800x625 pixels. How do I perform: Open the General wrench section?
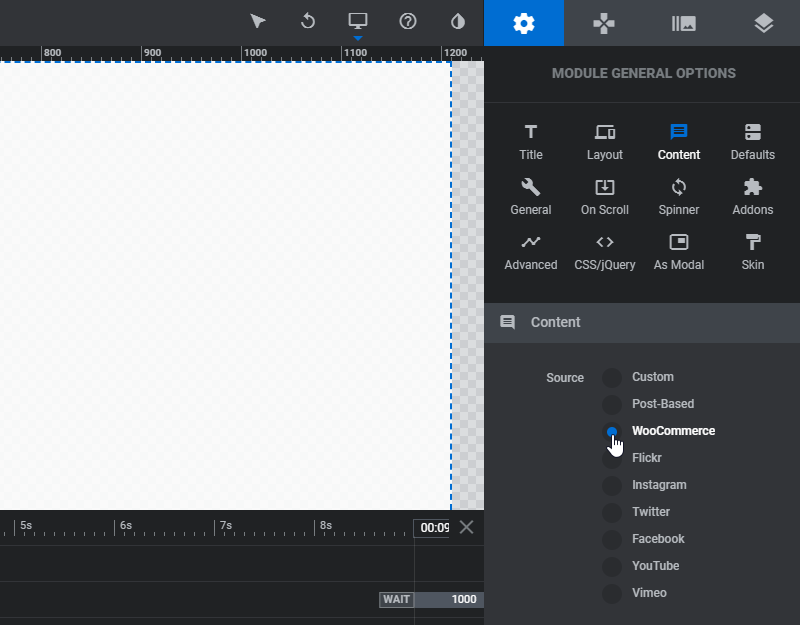pos(531,197)
